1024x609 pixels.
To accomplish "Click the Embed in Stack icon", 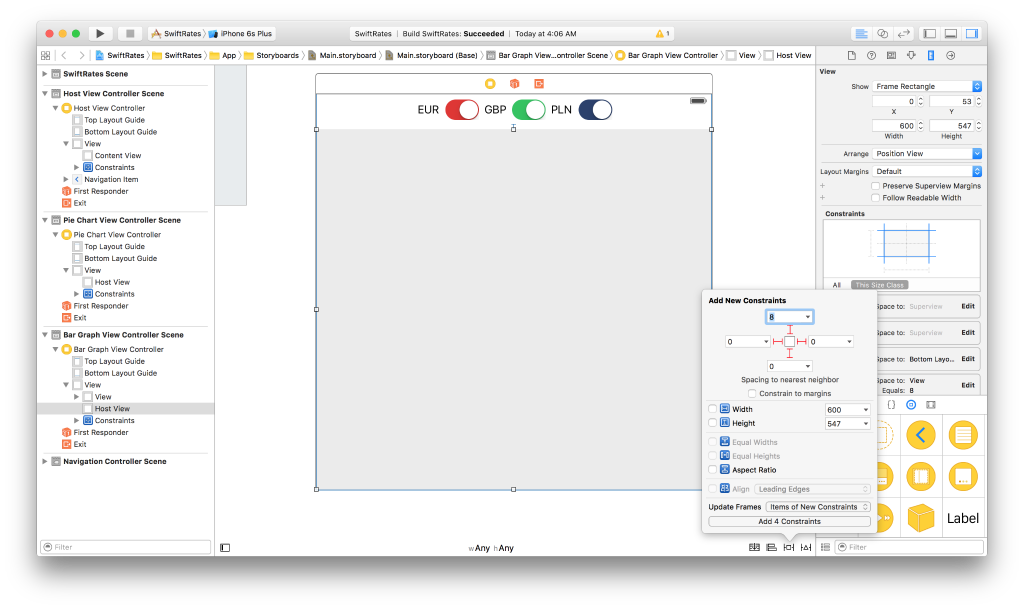I will (x=753, y=547).
